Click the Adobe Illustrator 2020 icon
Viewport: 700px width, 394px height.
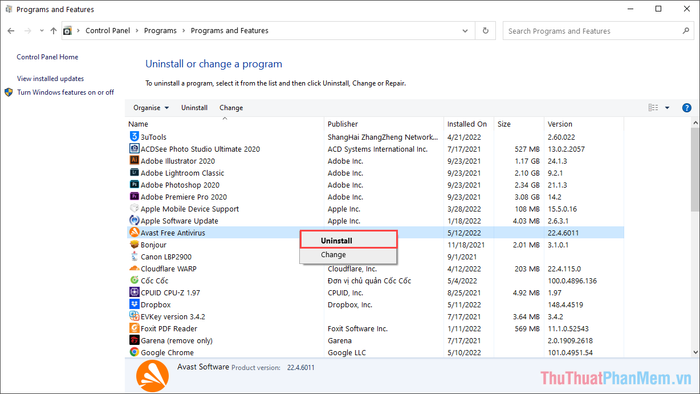134,160
